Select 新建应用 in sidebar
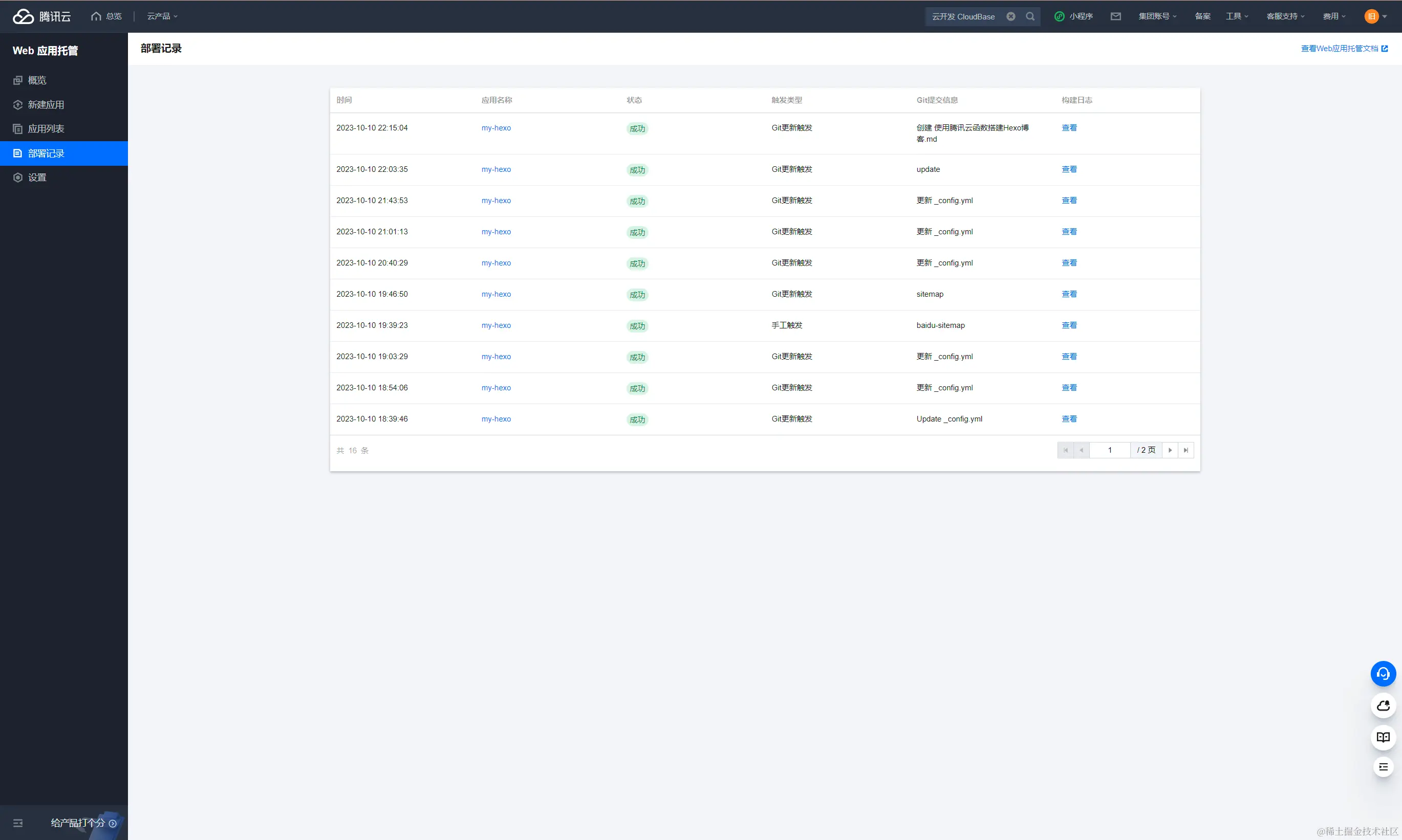Screen dimensions: 1402x840 tap(46, 105)
